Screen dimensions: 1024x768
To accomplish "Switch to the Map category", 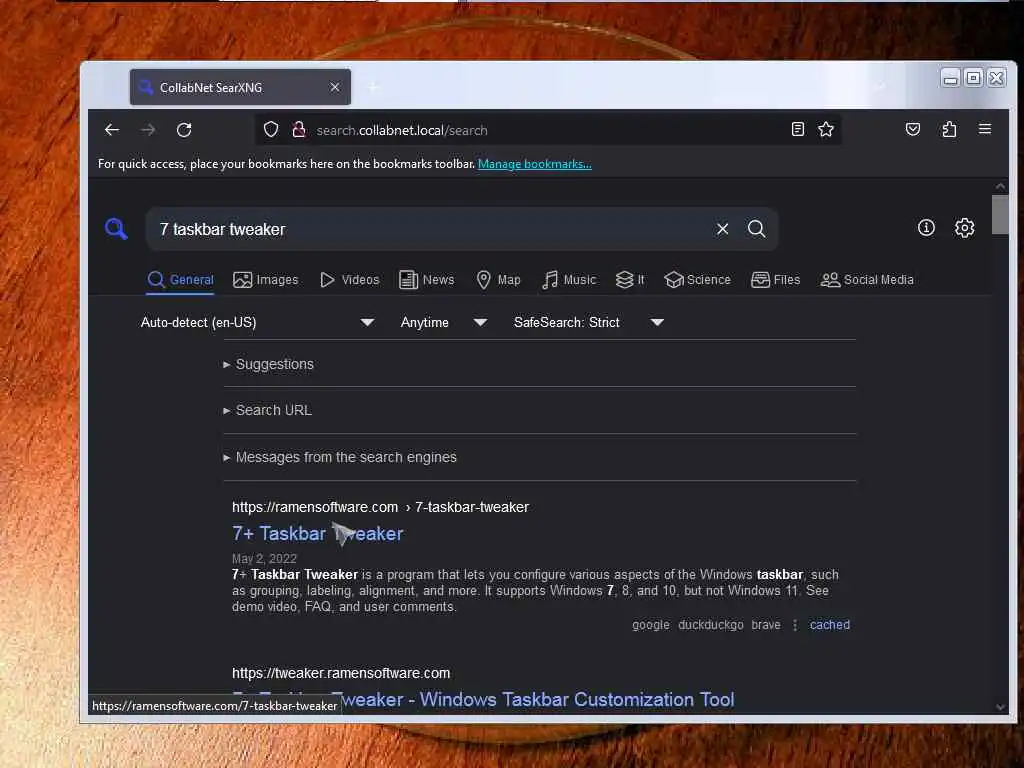I will click(x=498, y=280).
